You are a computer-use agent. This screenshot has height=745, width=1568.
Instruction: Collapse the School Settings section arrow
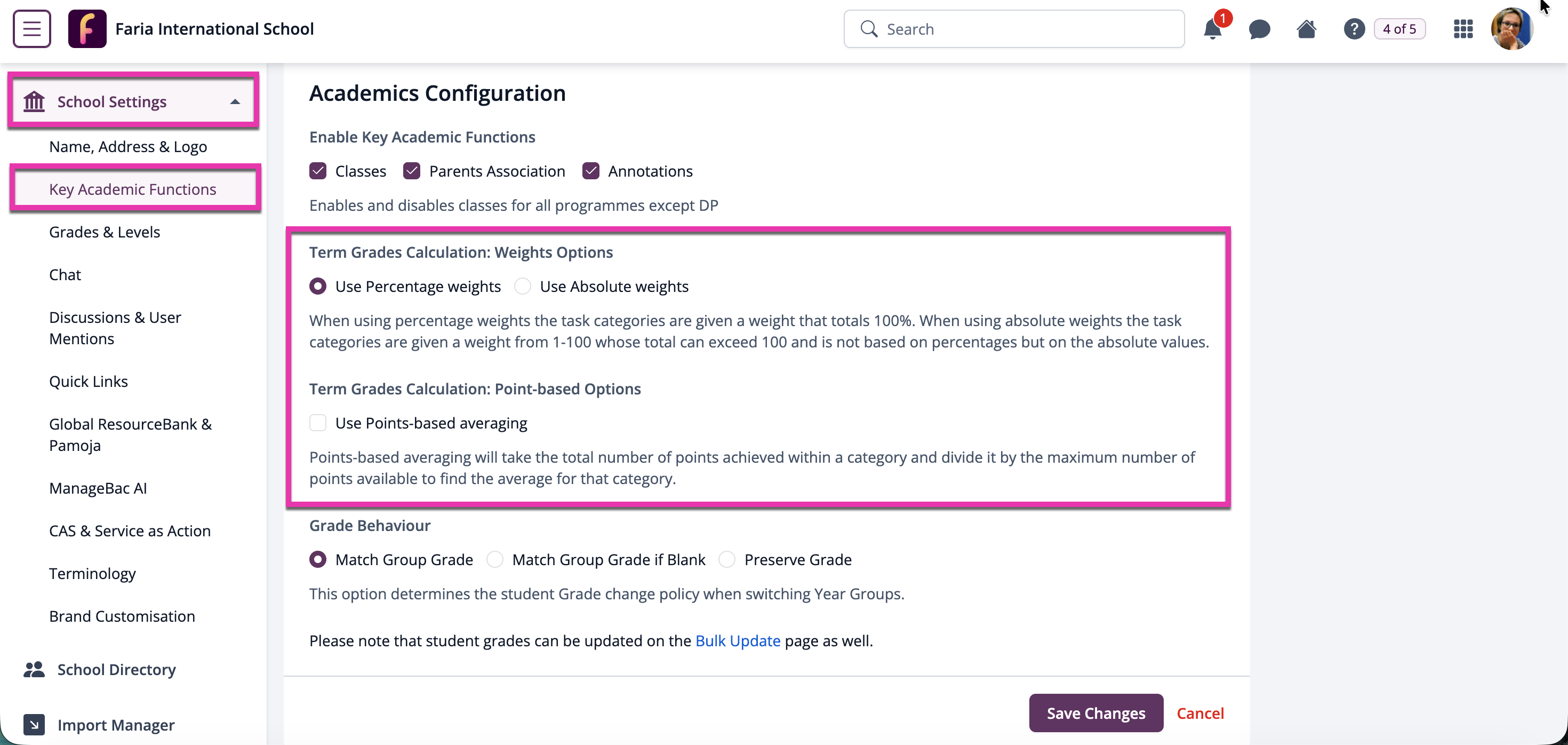[235, 102]
